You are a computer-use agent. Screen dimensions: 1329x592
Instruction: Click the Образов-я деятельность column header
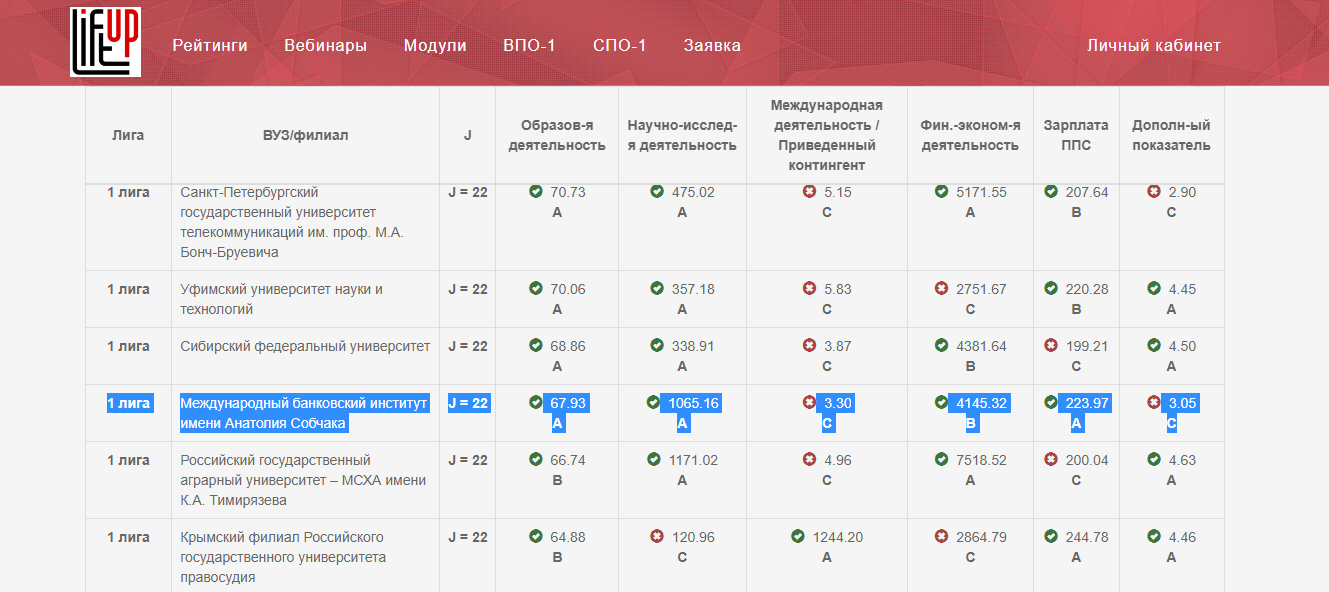[557, 135]
